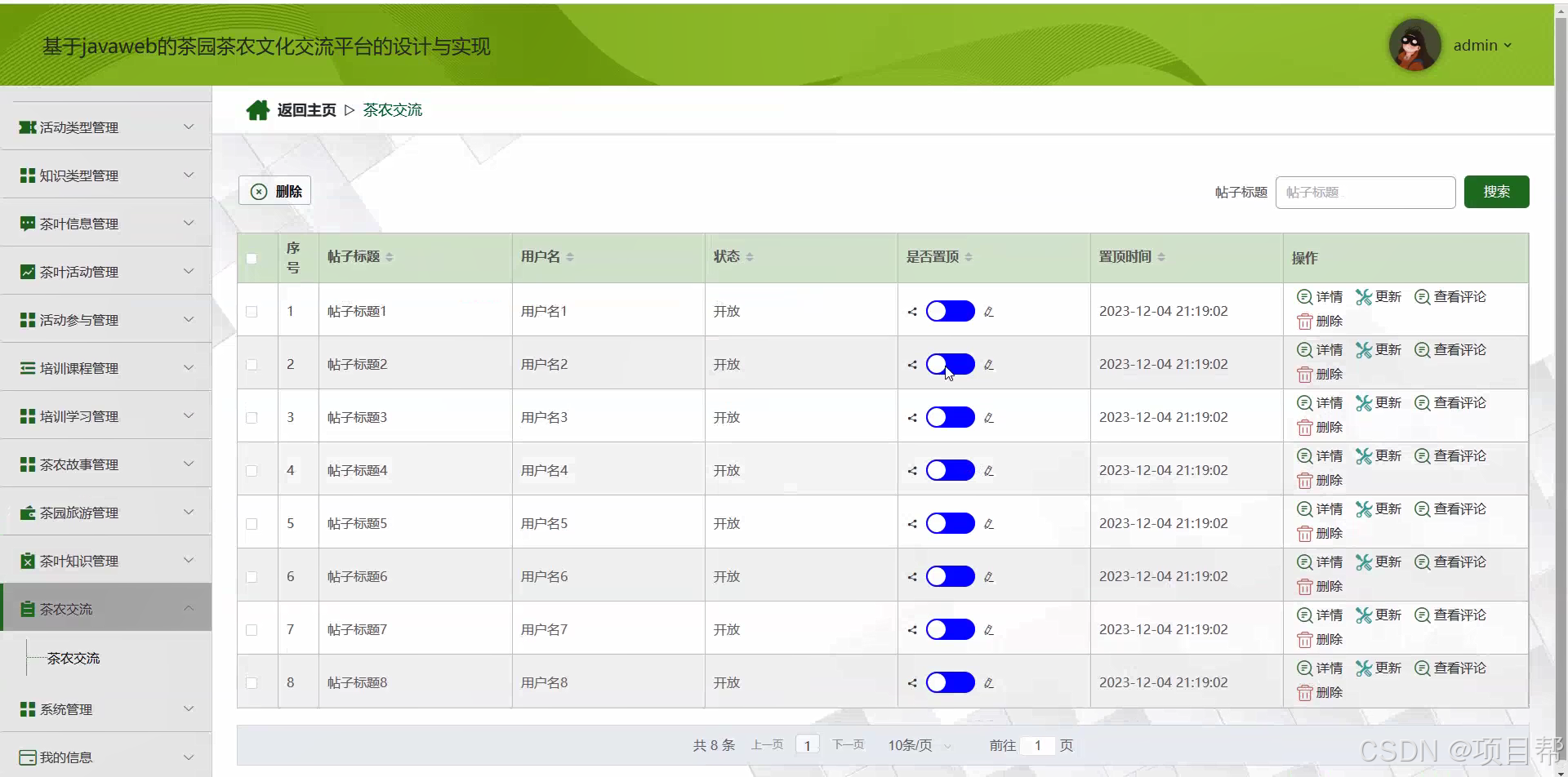1568x777 pixels.
Task: Sort by 用户名 column arrows
Action: coord(570,257)
